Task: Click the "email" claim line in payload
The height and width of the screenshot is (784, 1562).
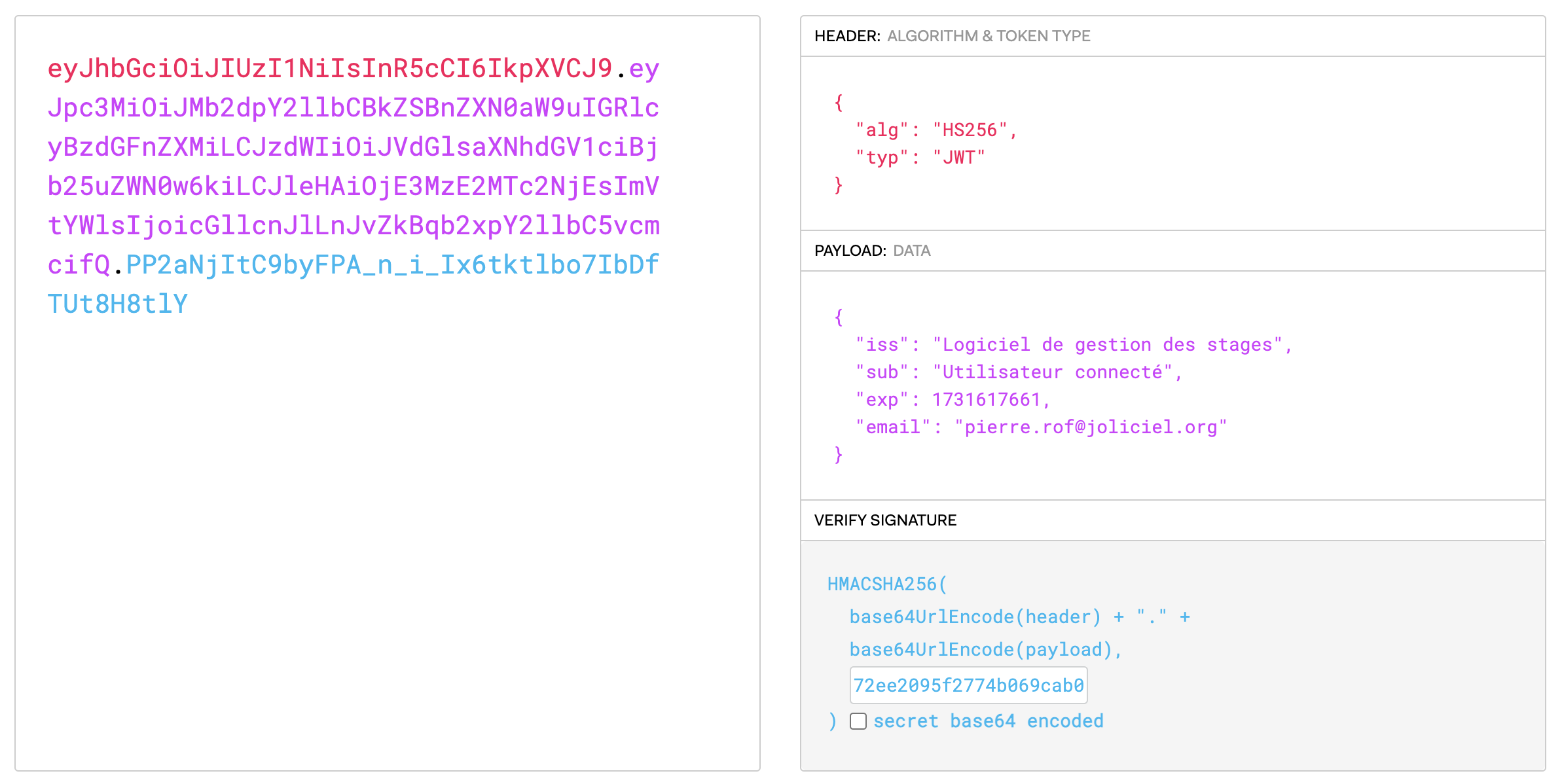Action: point(1040,427)
